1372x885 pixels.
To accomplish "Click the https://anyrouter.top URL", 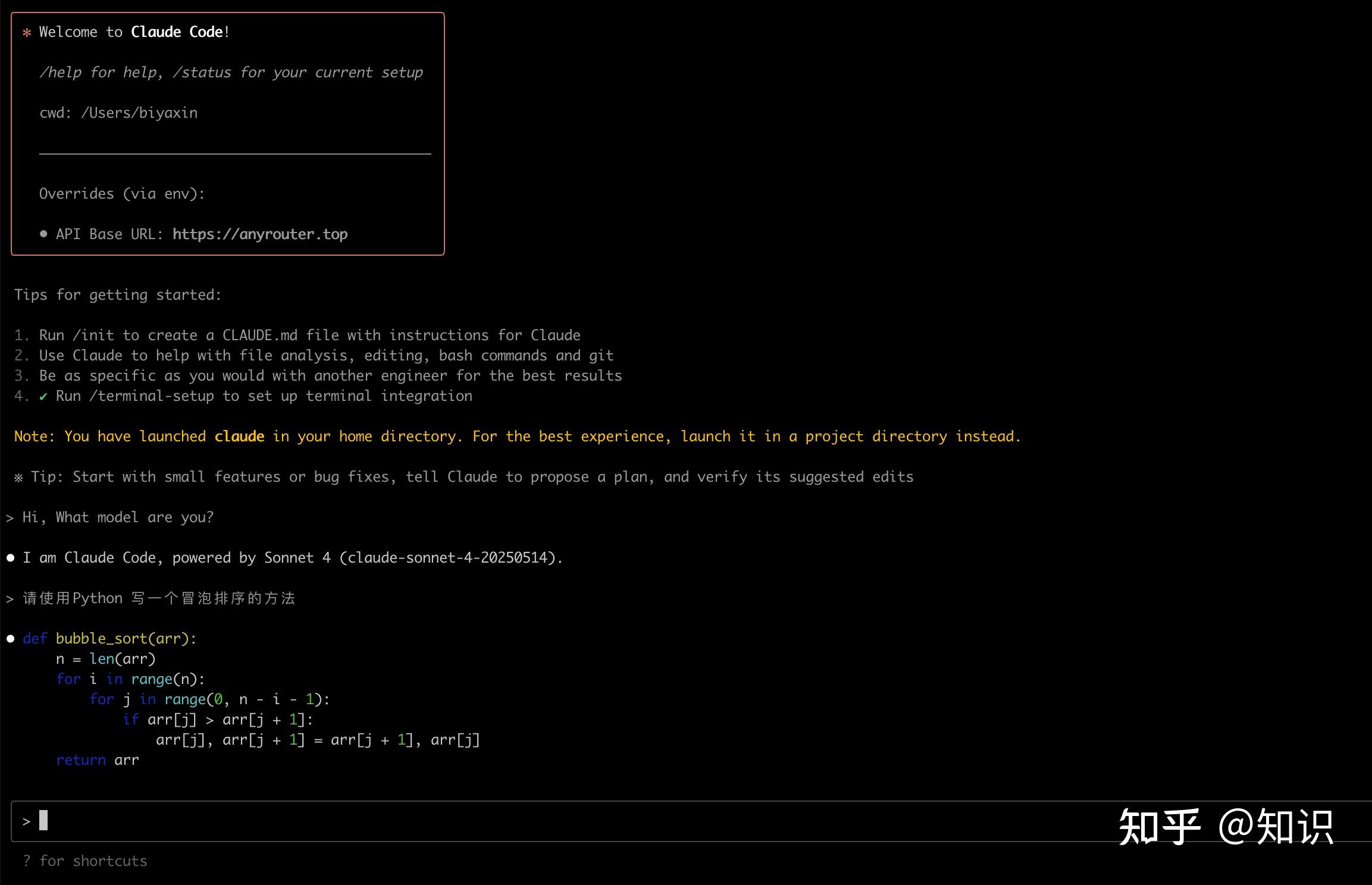I will point(260,234).
